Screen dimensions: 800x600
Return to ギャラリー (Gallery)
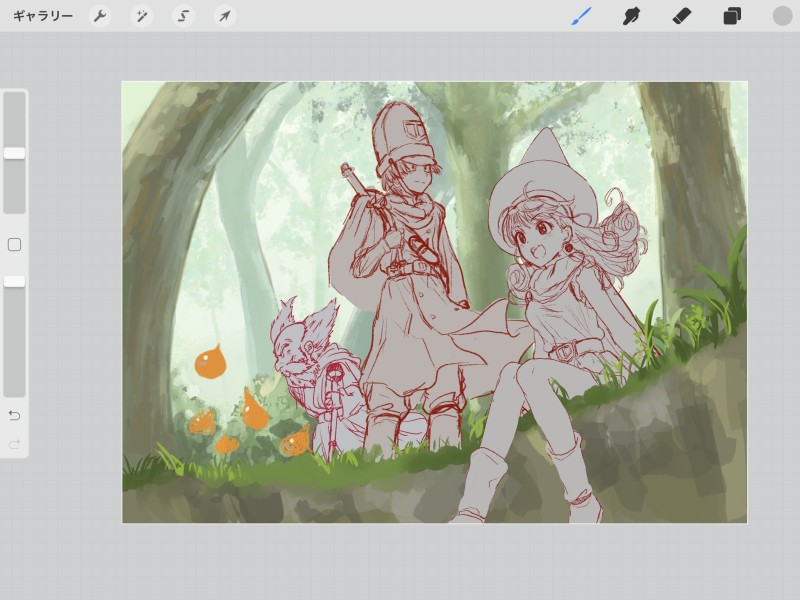coord(42,16)
